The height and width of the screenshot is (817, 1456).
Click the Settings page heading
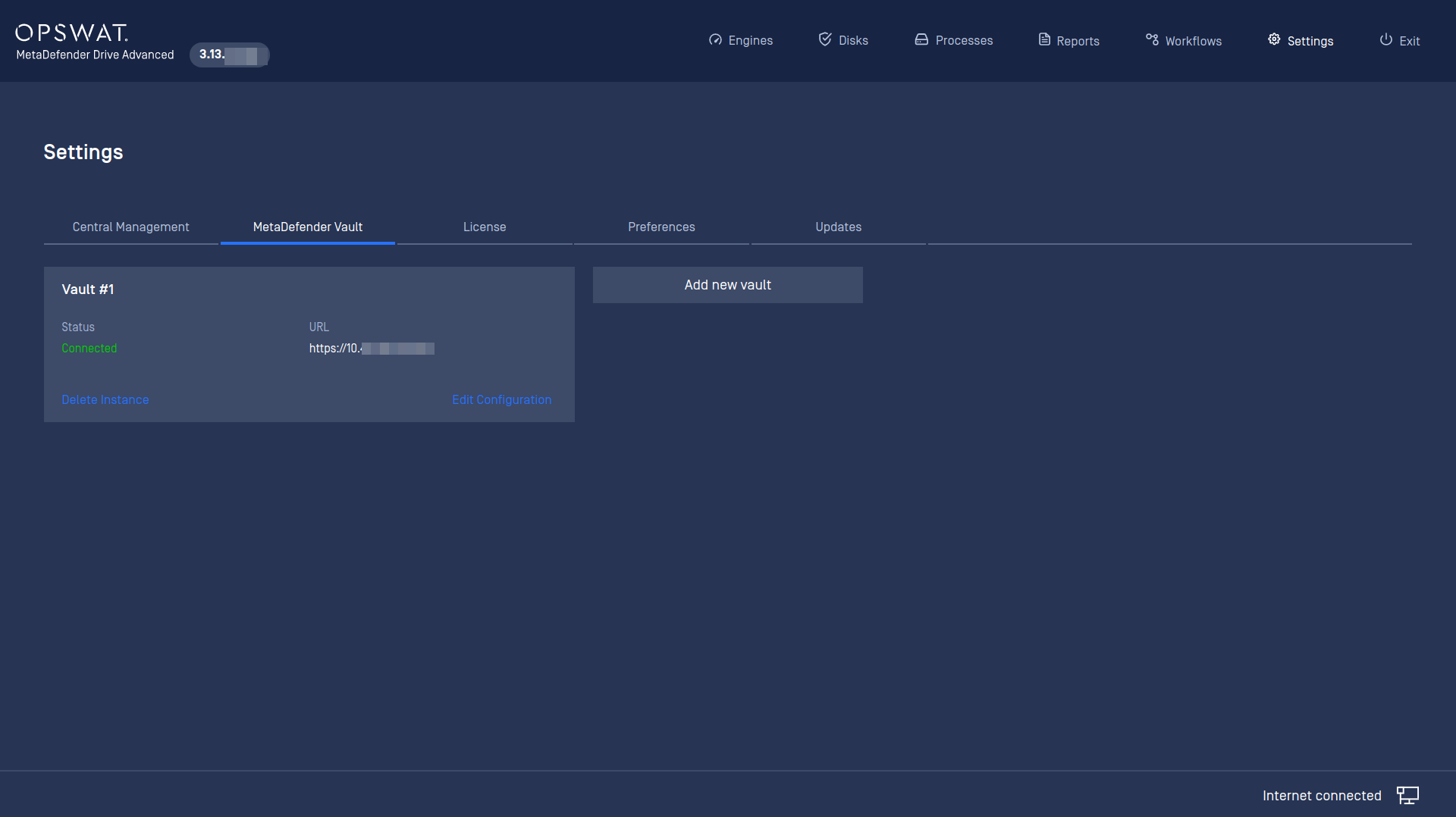[83, 152]
